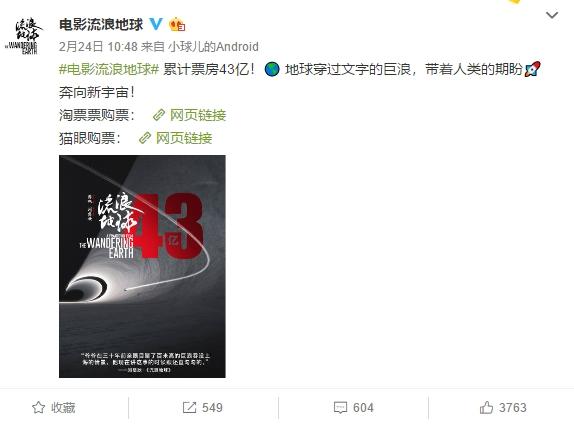
Task: Click the repost icon showing 549
Action: [x=189, y=407]
